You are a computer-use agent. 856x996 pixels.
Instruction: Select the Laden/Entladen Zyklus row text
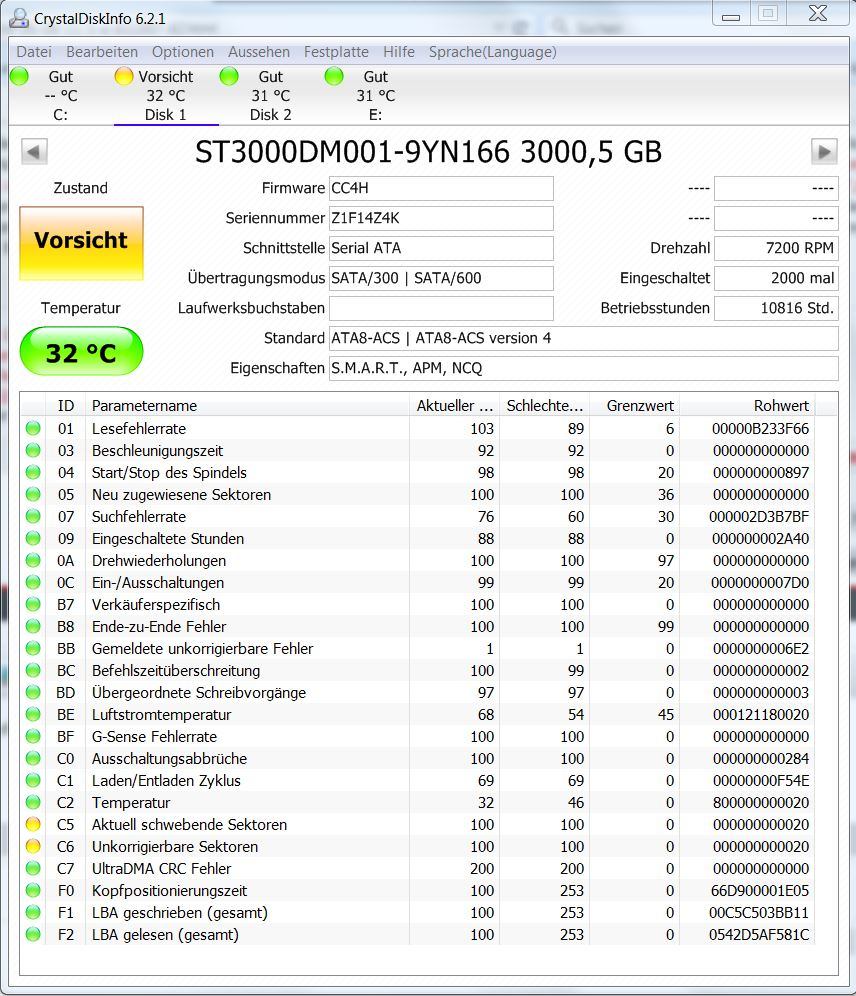tap(166, 781)
